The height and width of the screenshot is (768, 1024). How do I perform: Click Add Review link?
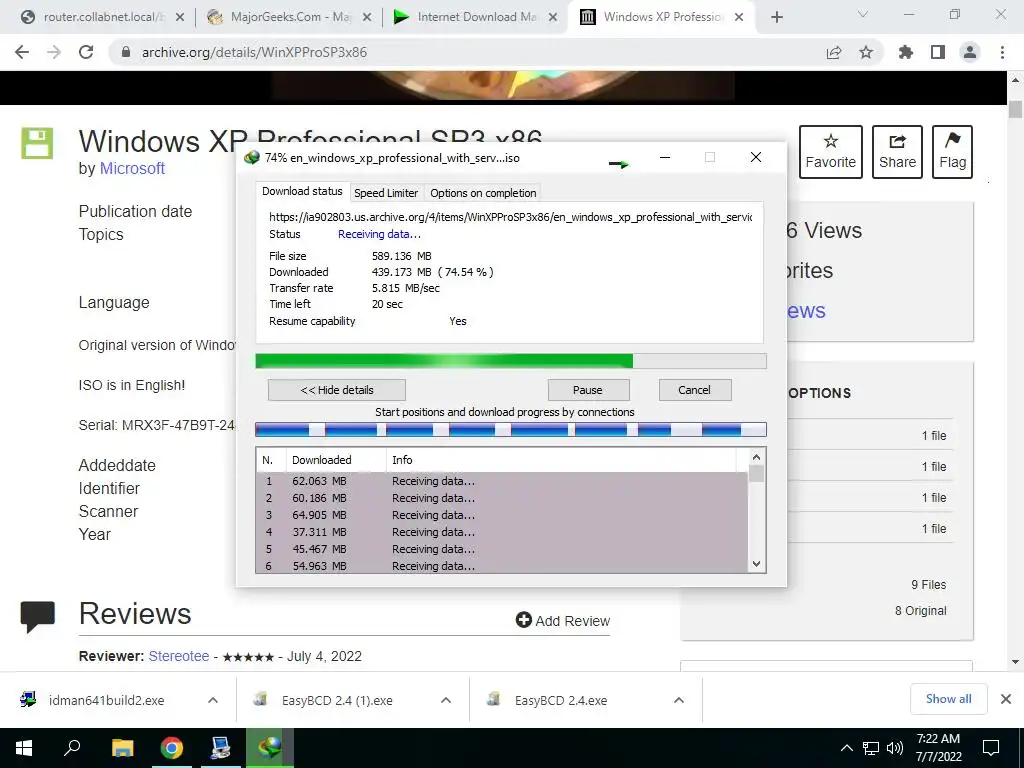[x=562, y=620]
